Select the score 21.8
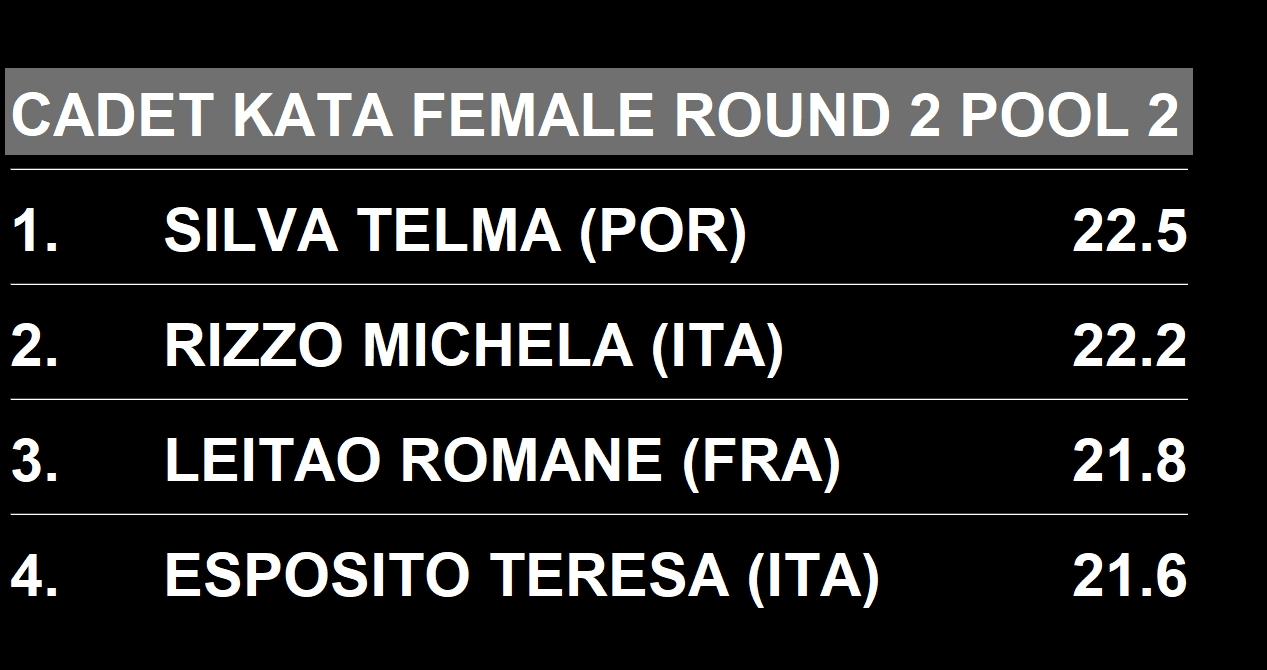This screenshot has width=1267, height=670. click(x=1129, y=462)
